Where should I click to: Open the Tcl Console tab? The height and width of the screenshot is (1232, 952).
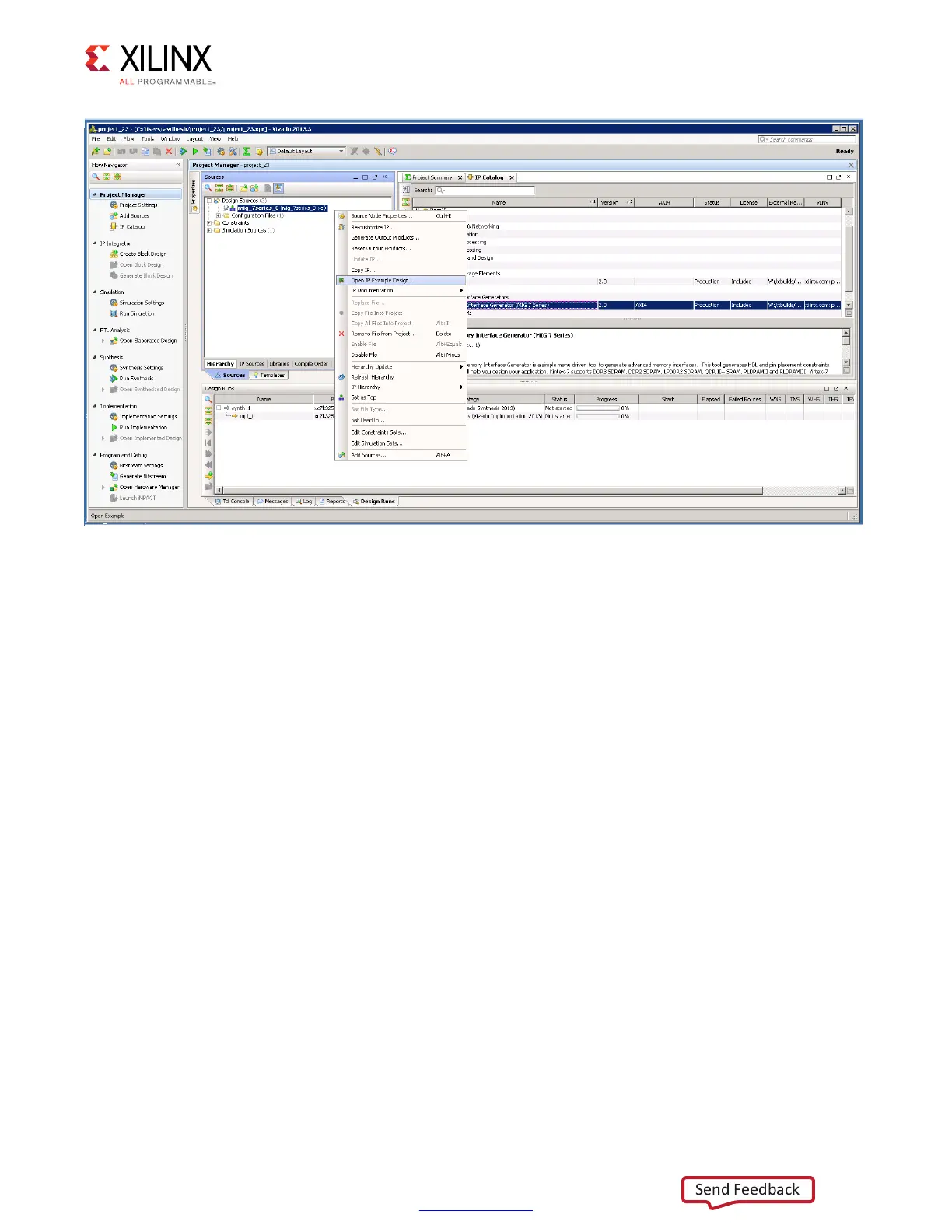pyautogui.click(x=233, y=502)
